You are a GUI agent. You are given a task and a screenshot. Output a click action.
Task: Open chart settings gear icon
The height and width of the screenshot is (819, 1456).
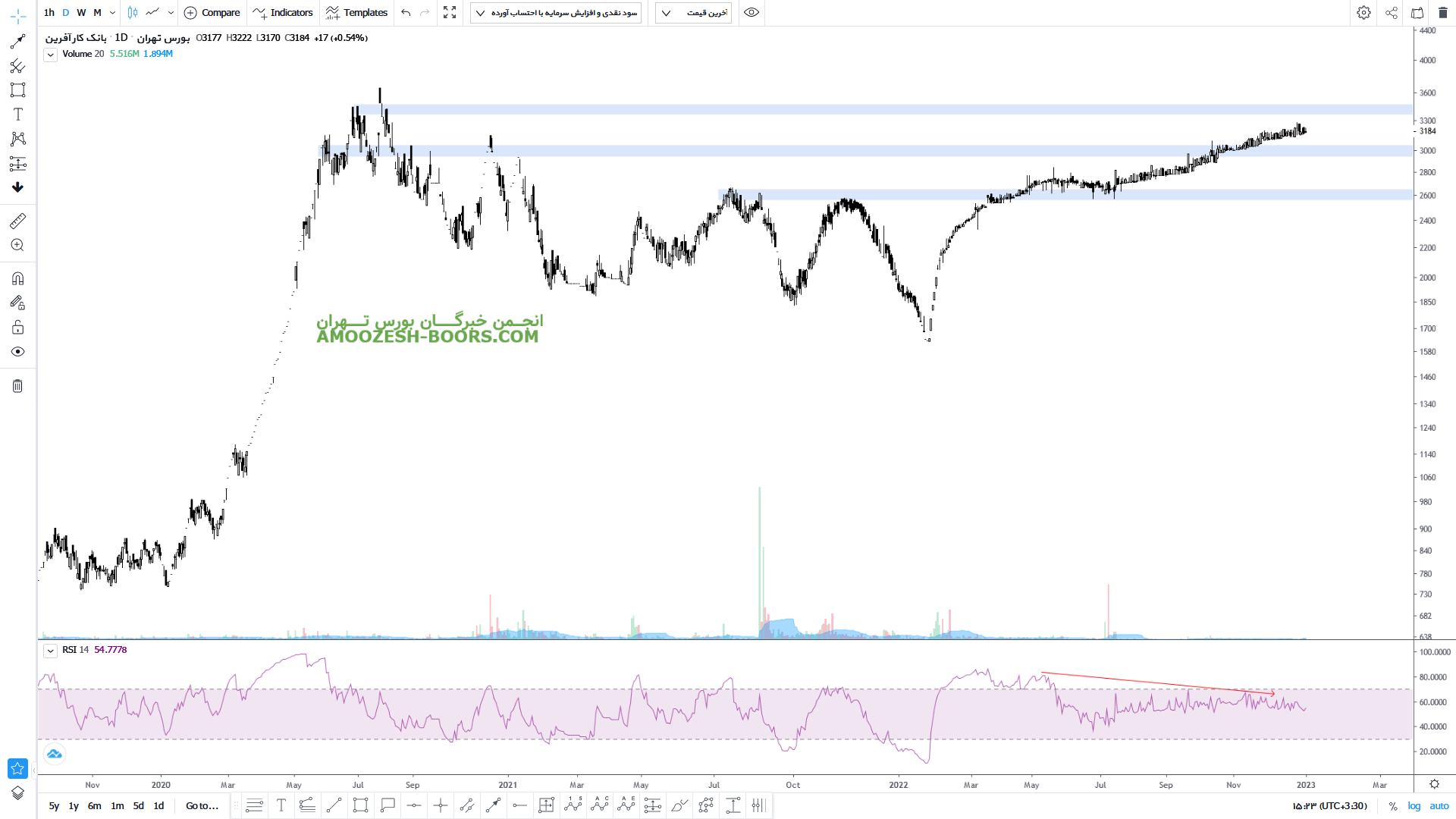coord(1363,13)
